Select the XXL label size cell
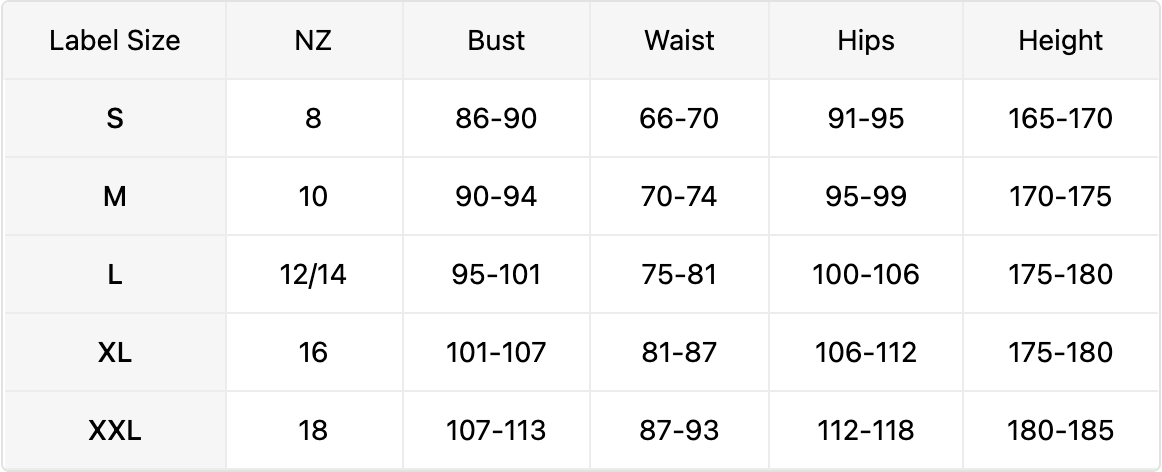Image resolution: width=1162 pixels, height=472 pixels. click(x=115, y=431)
